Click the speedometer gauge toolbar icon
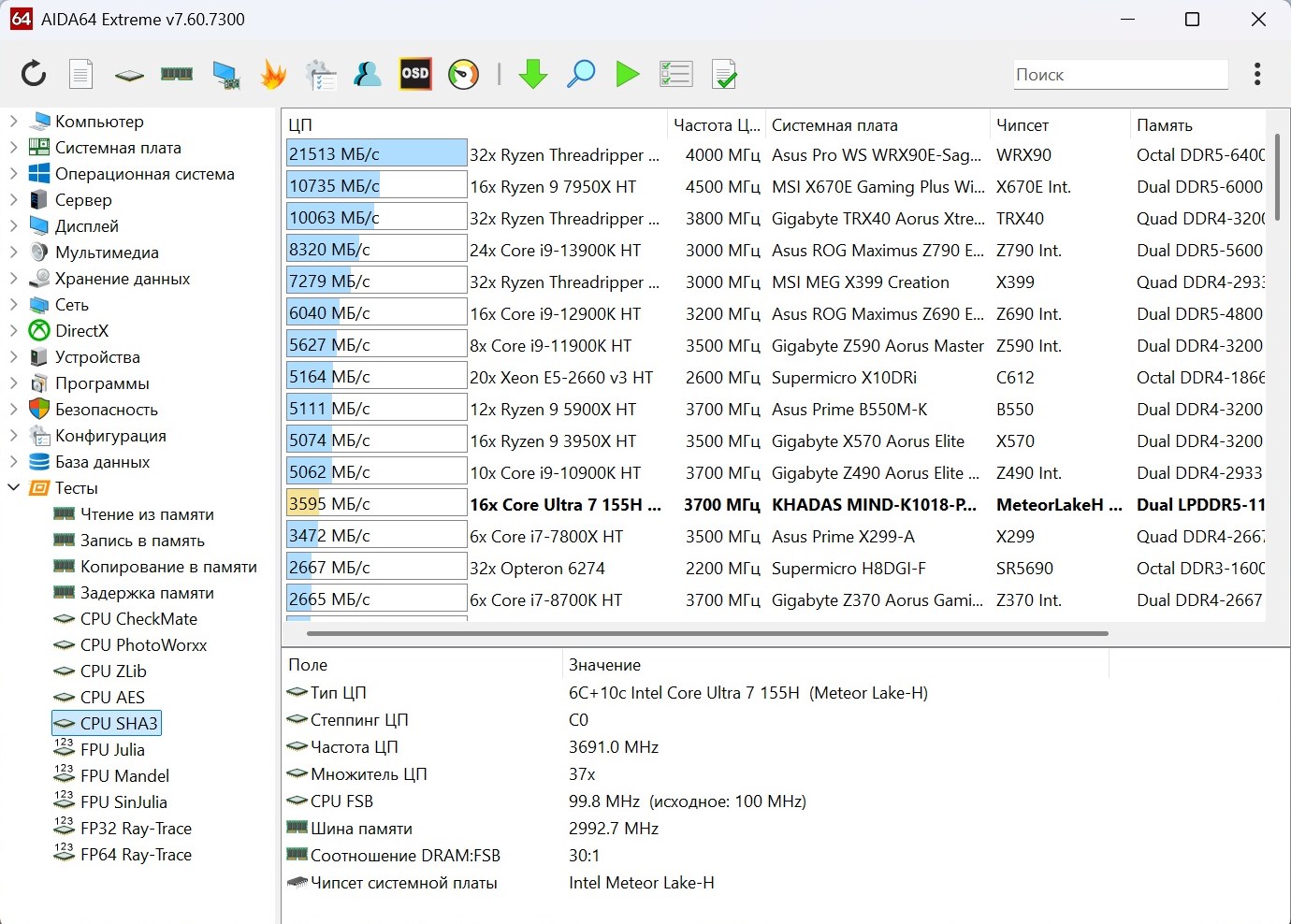Image resolution: width=1291 pixels, height=924 pixels. (463, 74)
